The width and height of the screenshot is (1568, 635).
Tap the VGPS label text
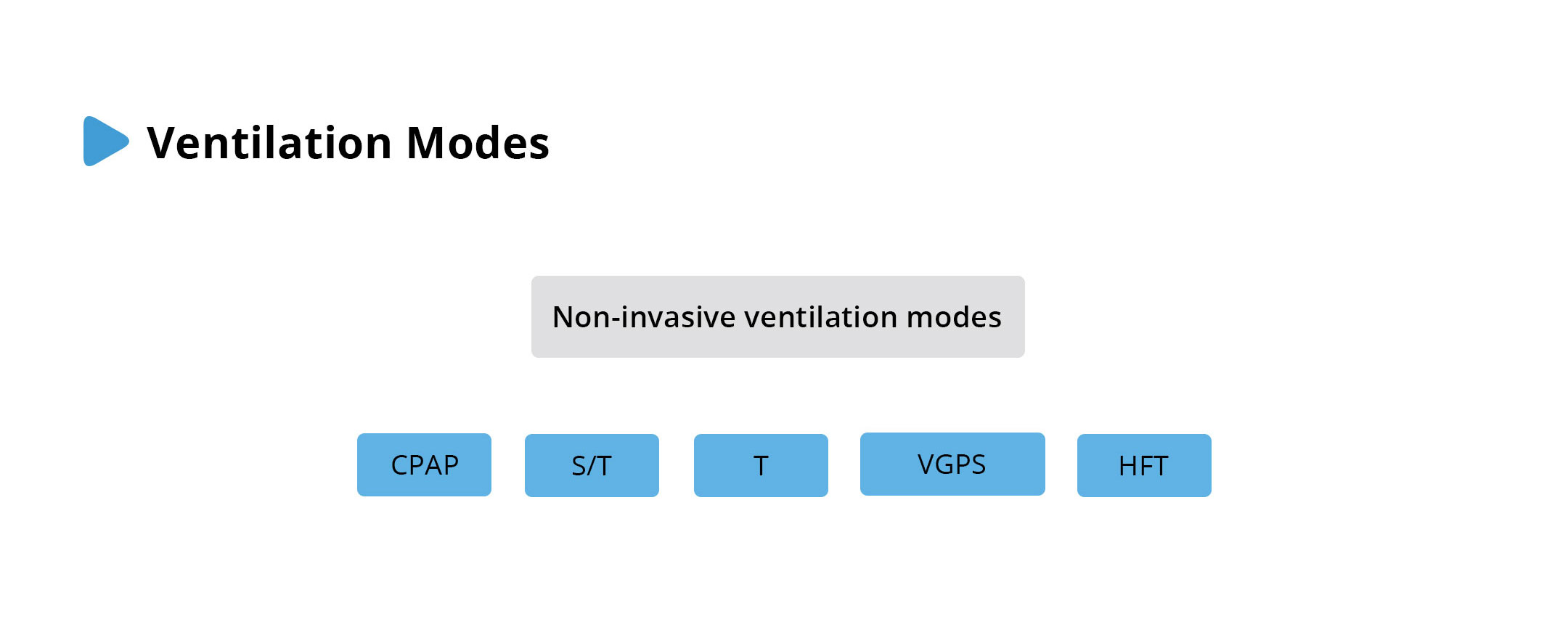point(952,464)
